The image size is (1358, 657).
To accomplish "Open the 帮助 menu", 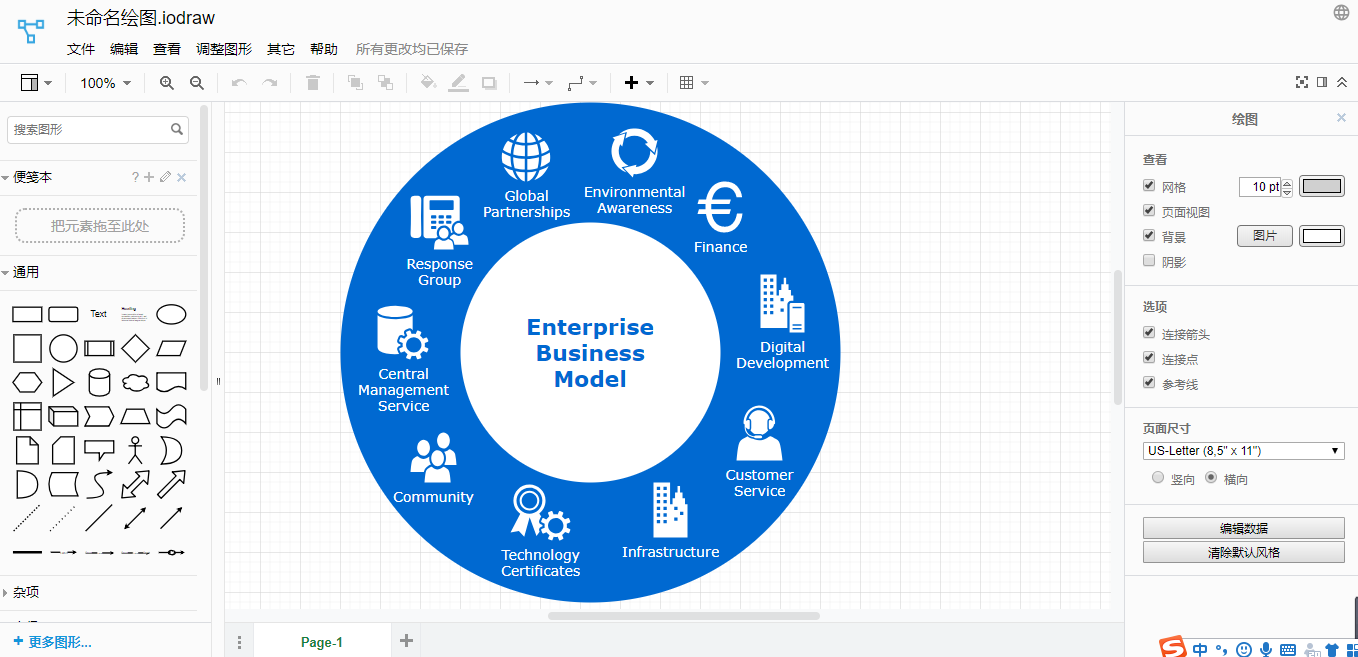I will click(x=324, y=49).
